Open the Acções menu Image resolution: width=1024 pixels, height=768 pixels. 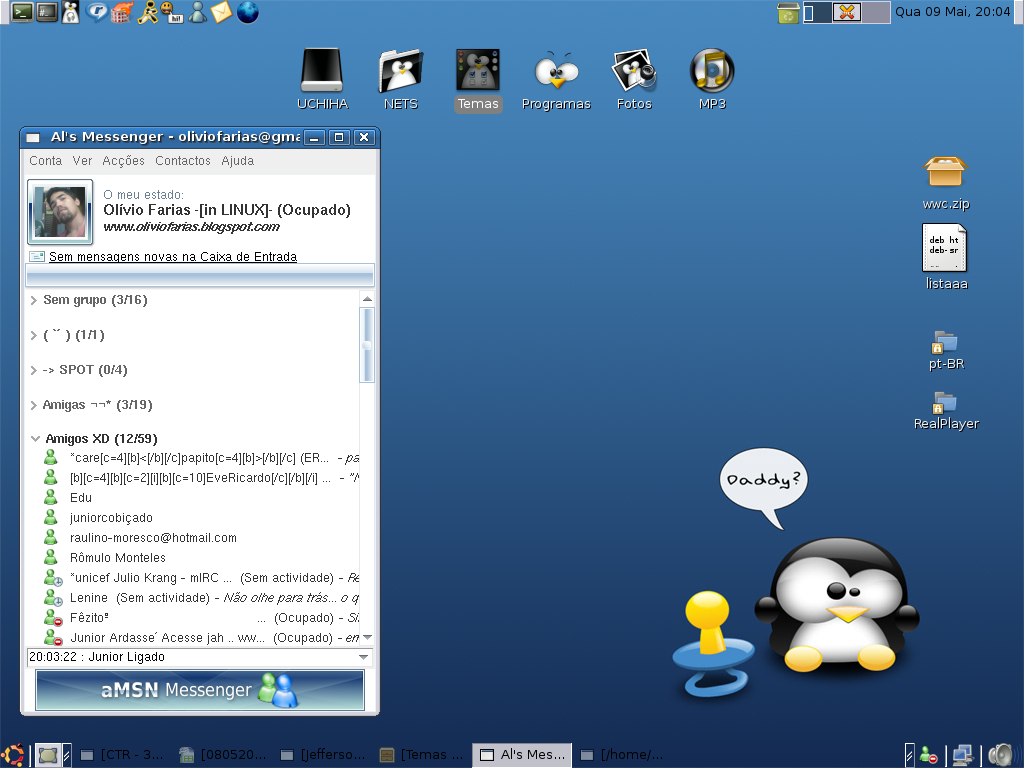123,161
